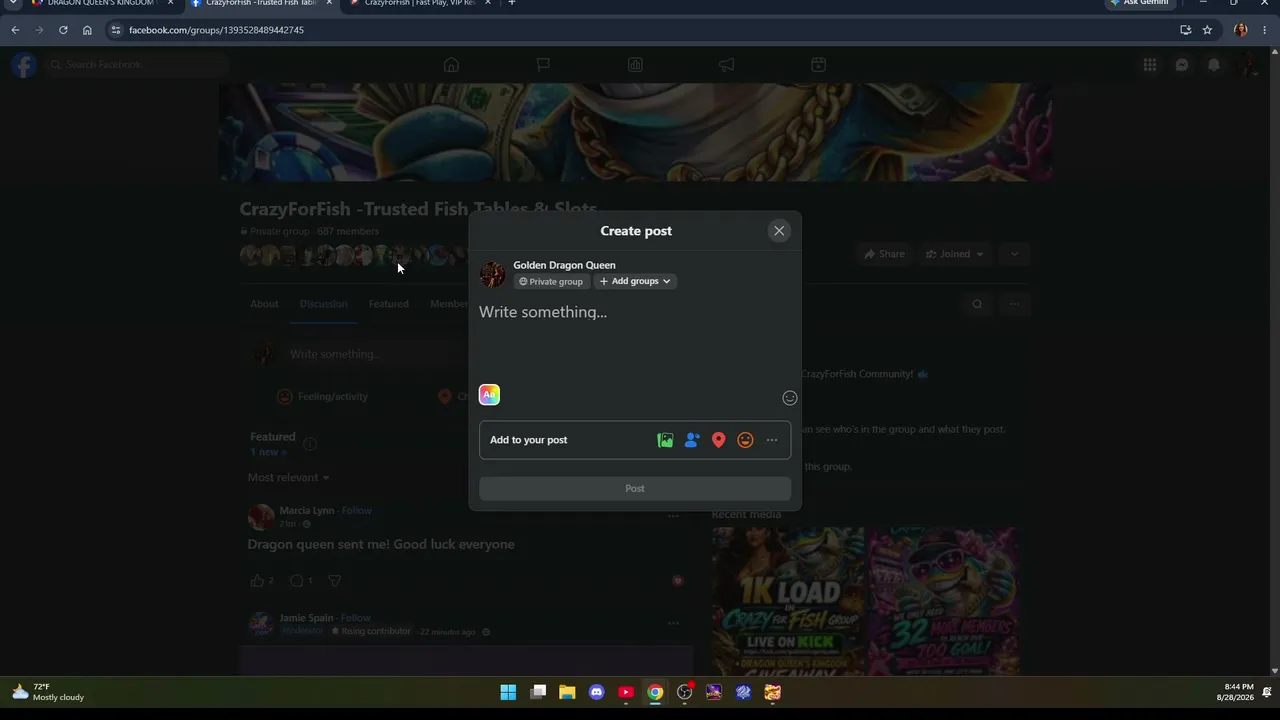Image resolution: width=1280 pixels, height=720 pixels.
Task: Open Golden Dragon Queen profile picture in dialog
Action: coord(492,274)
